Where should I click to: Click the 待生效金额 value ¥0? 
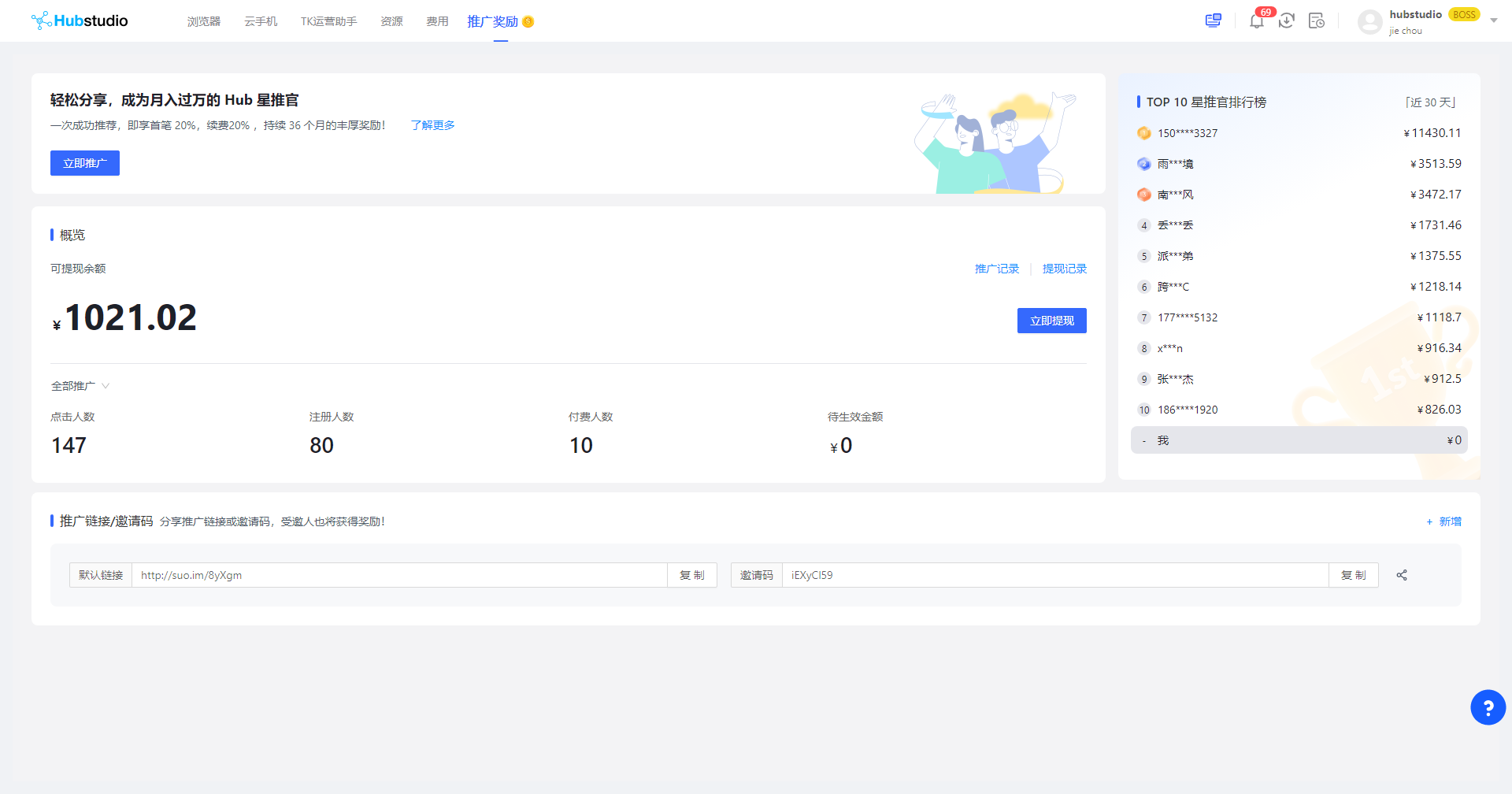[841, 446]
